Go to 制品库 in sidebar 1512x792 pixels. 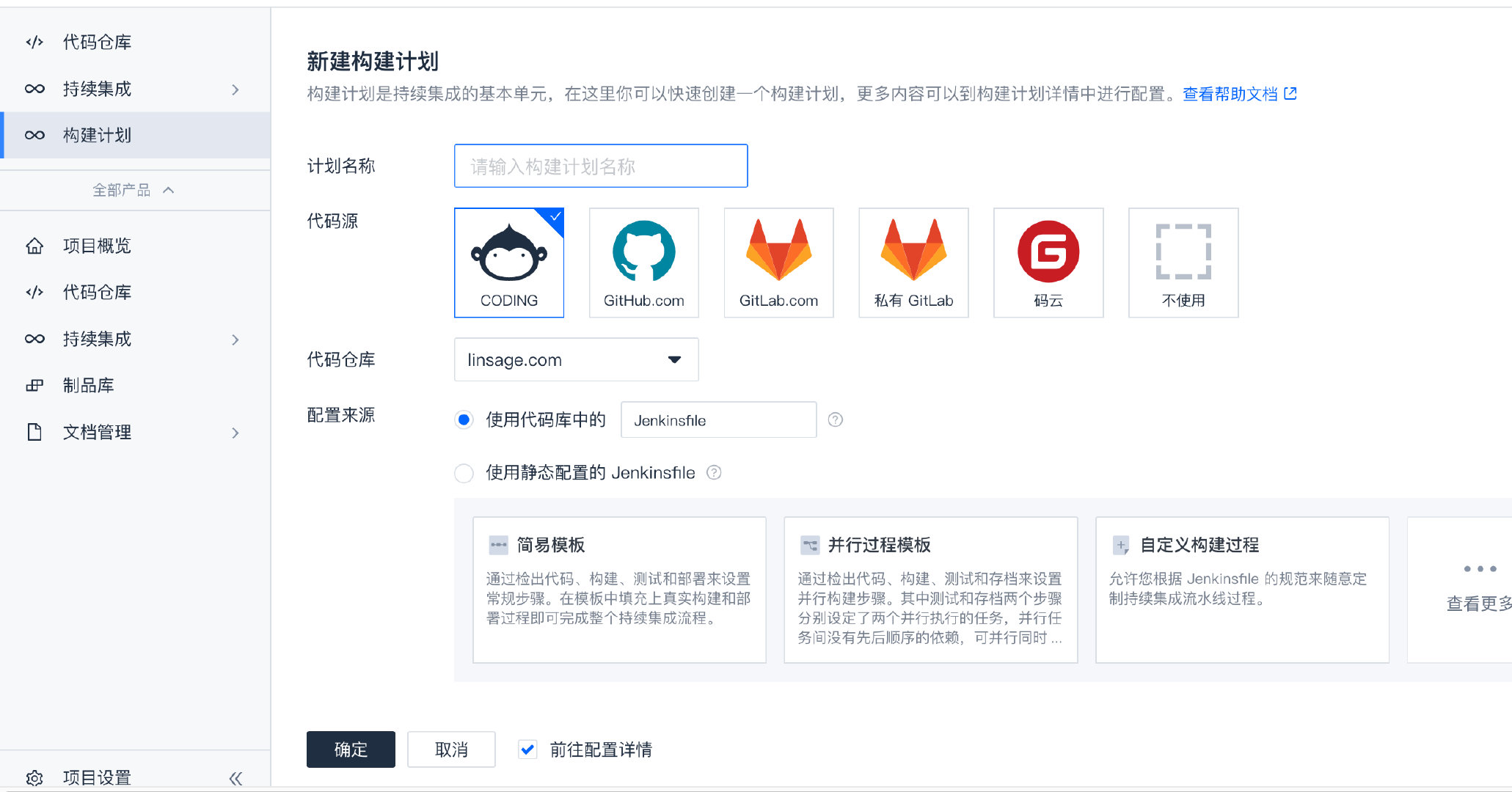tap(88, 386)
